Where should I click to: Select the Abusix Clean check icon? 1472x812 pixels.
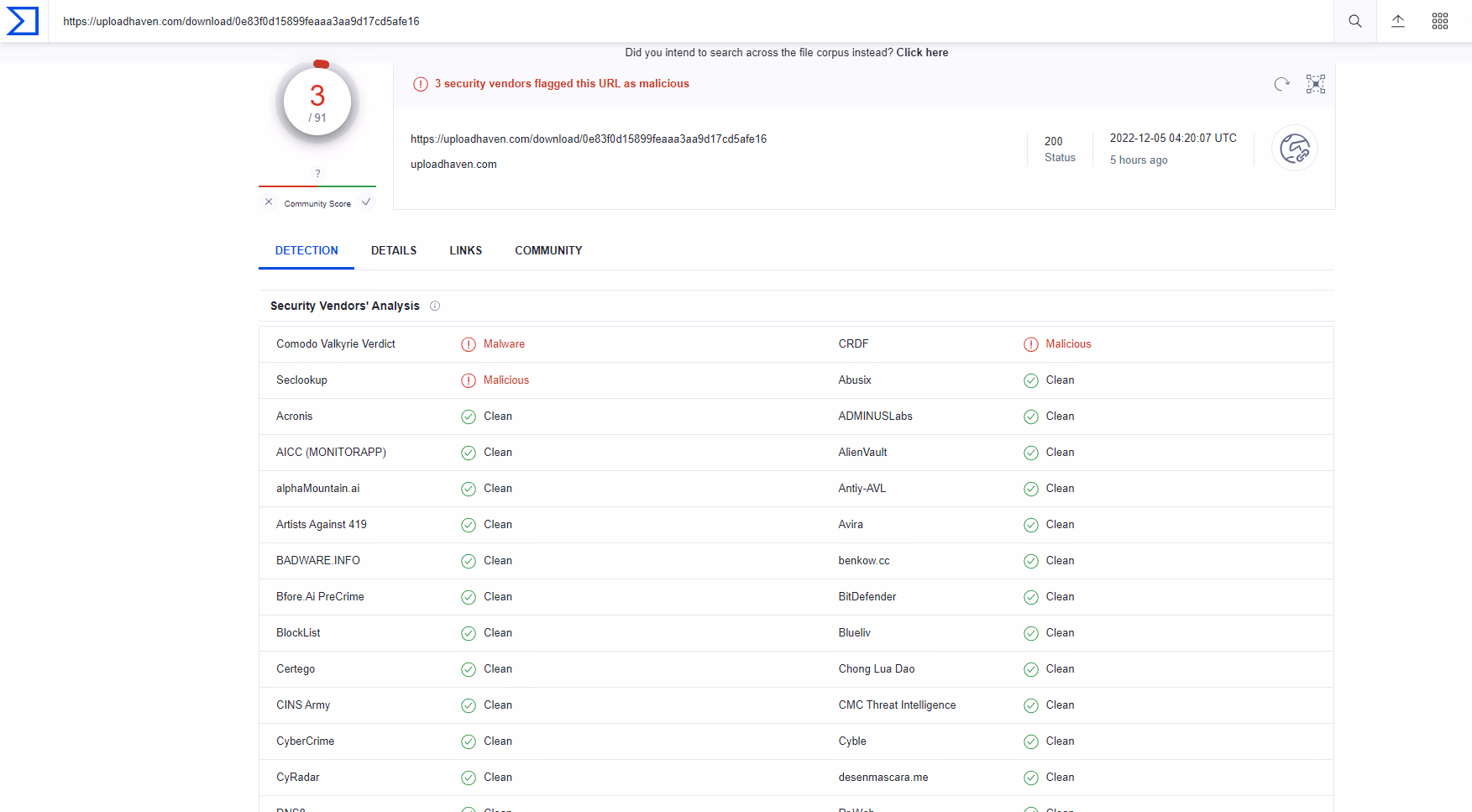point(1031,380)
